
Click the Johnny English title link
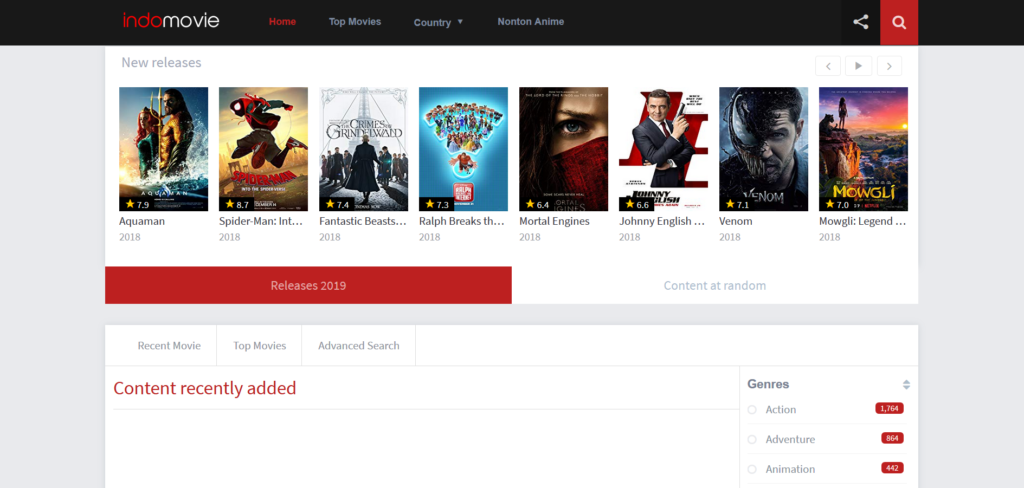[x=662, y=221]
